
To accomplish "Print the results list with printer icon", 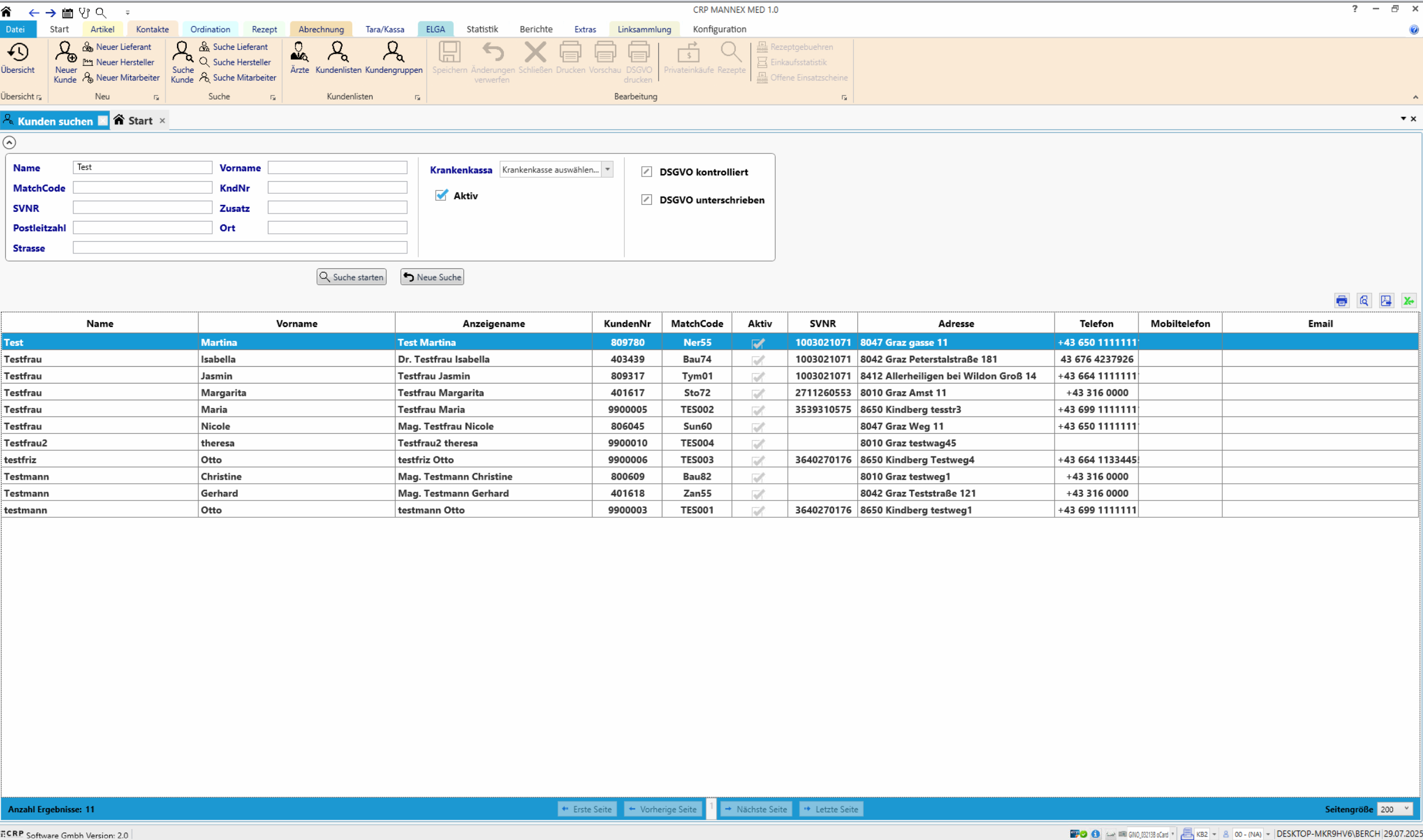I will pos(1342,300).
